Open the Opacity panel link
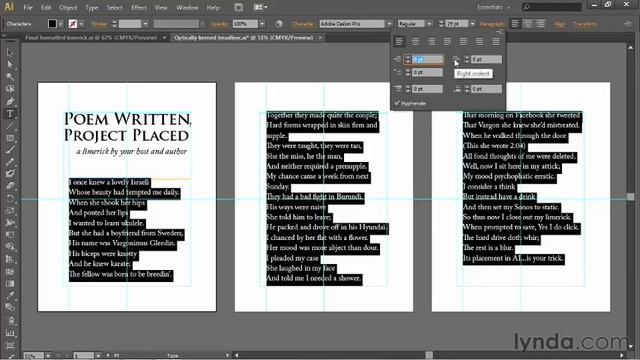Viewport: 640px width, 360px height. click(219, 24)
